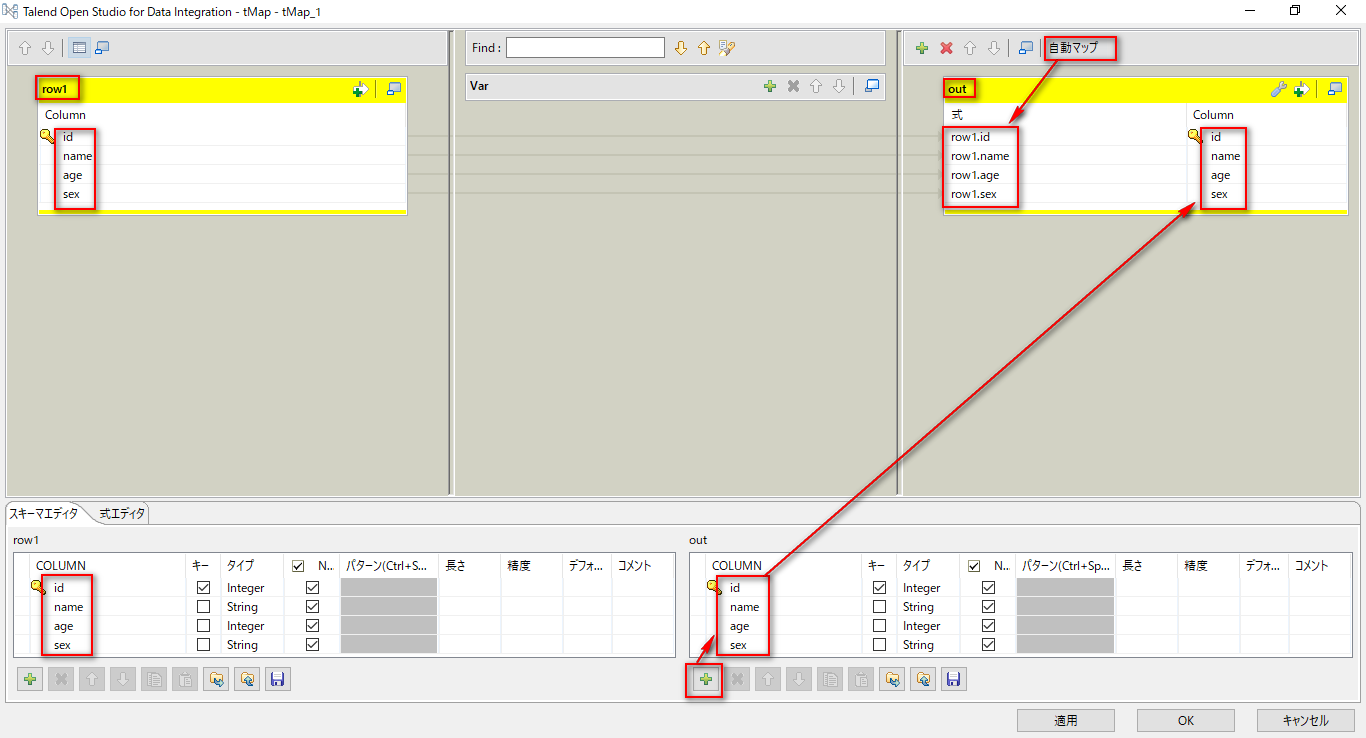This screenshot has width=1366, height=738.
Task: Confirm changes with the OK button
Action: [1185, 720]
